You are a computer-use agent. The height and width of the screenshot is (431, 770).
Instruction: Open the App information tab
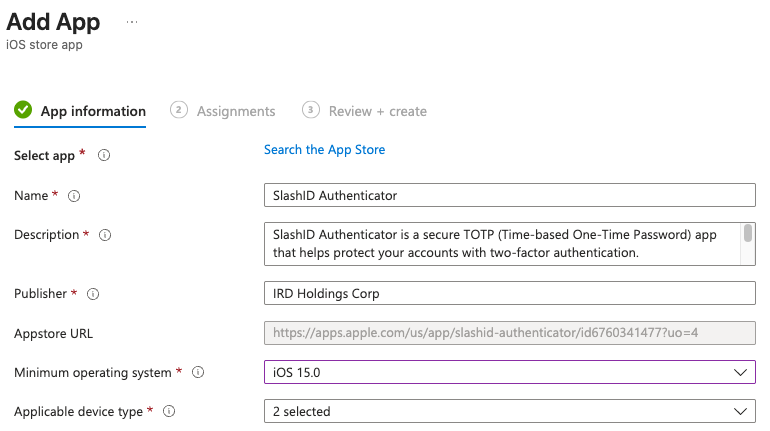pos(80,112)
